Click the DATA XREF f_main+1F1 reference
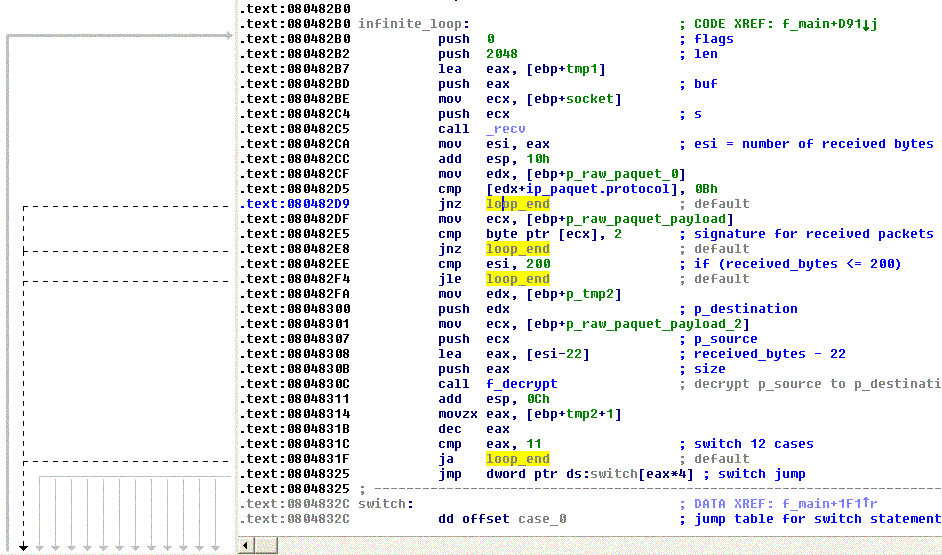 pos(786,504)
